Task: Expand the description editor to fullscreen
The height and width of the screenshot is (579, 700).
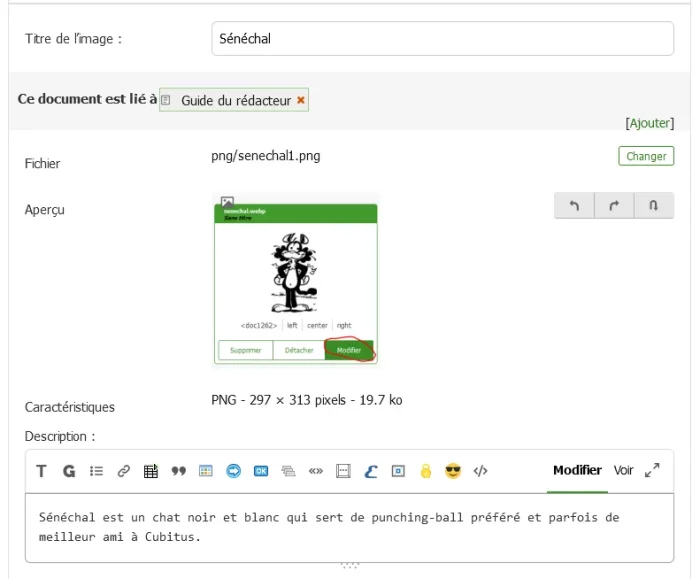Action: (x=652, y=470)
